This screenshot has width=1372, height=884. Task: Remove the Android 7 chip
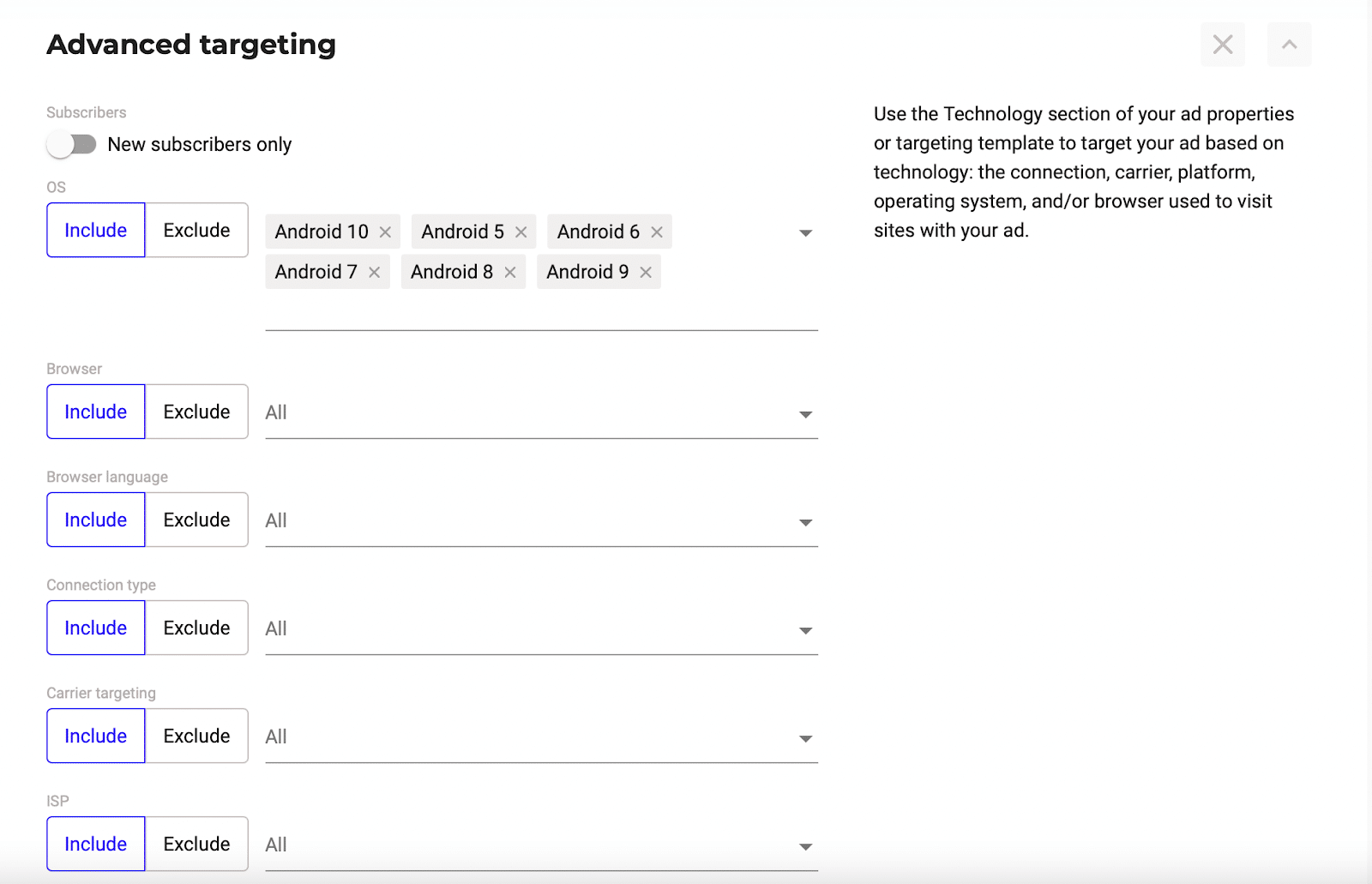tap(374, 272)
